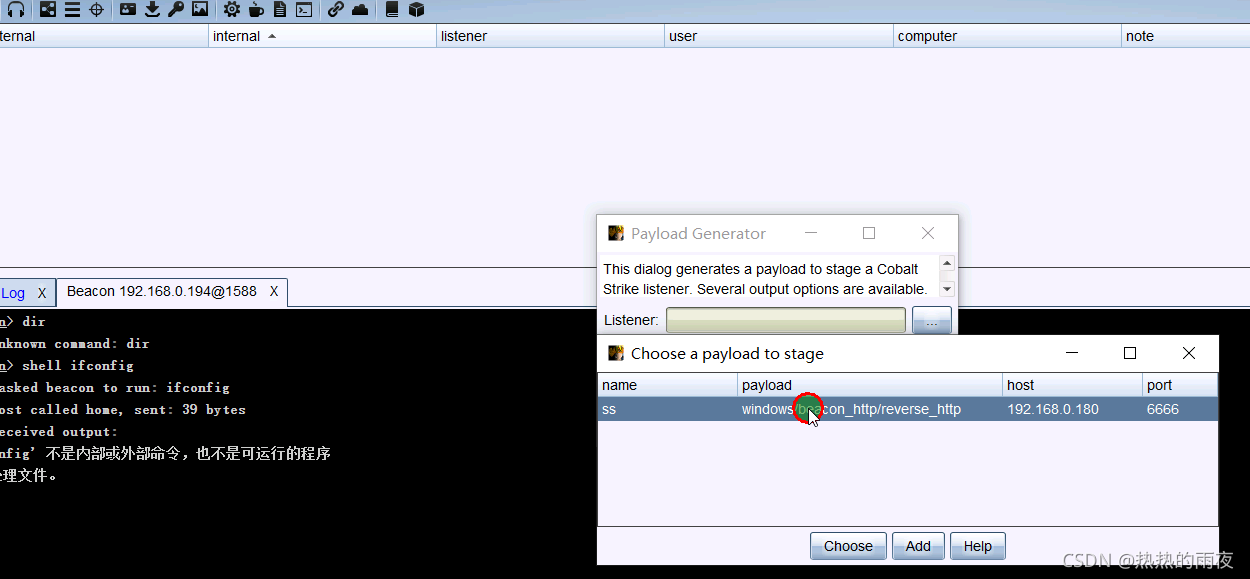This screenshot has height=579, width=1250.
Task: Maximize the Payload Generator window
Action: (869, 233)
